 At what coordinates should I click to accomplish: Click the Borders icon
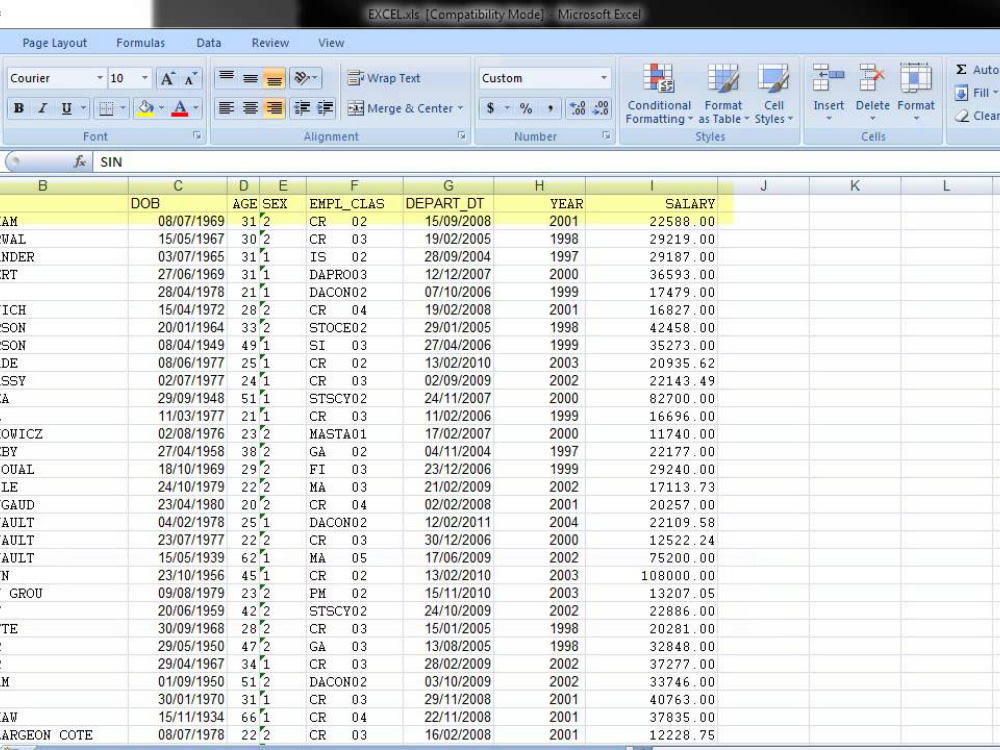pos(106,108)
